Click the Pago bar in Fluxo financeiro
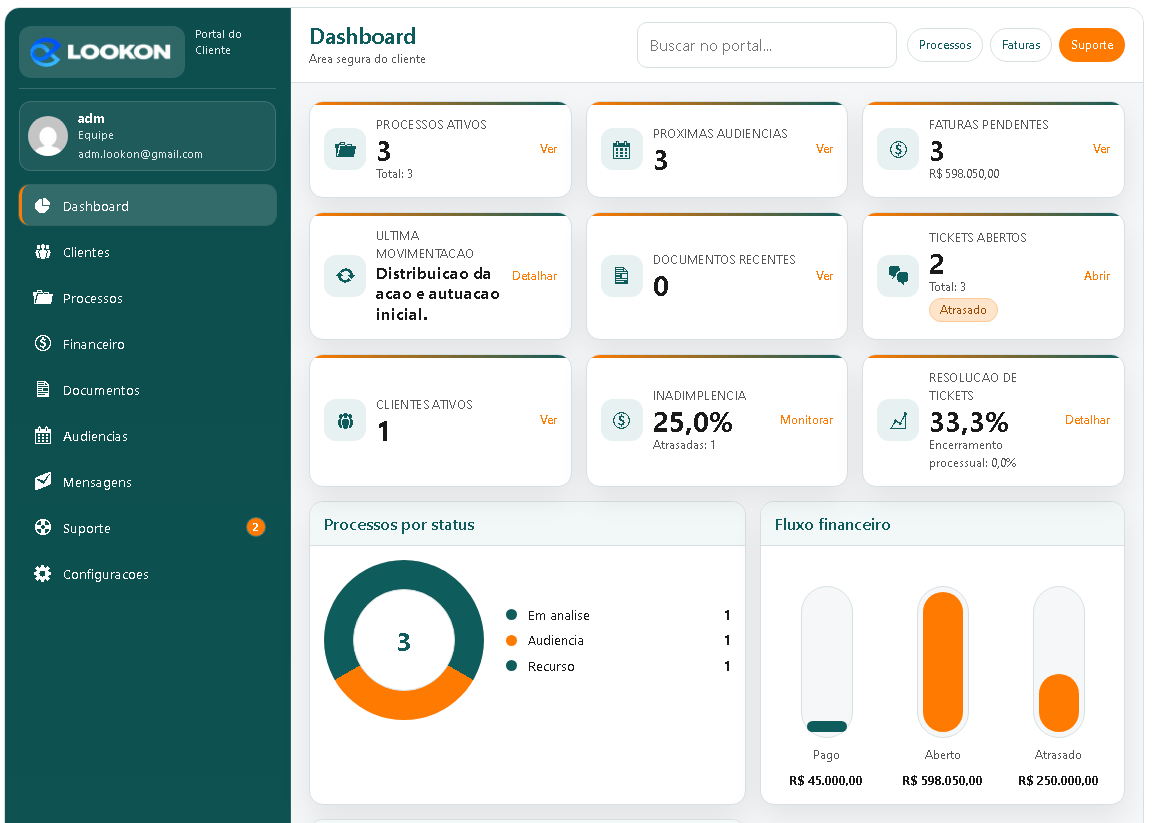 point(826,725)
